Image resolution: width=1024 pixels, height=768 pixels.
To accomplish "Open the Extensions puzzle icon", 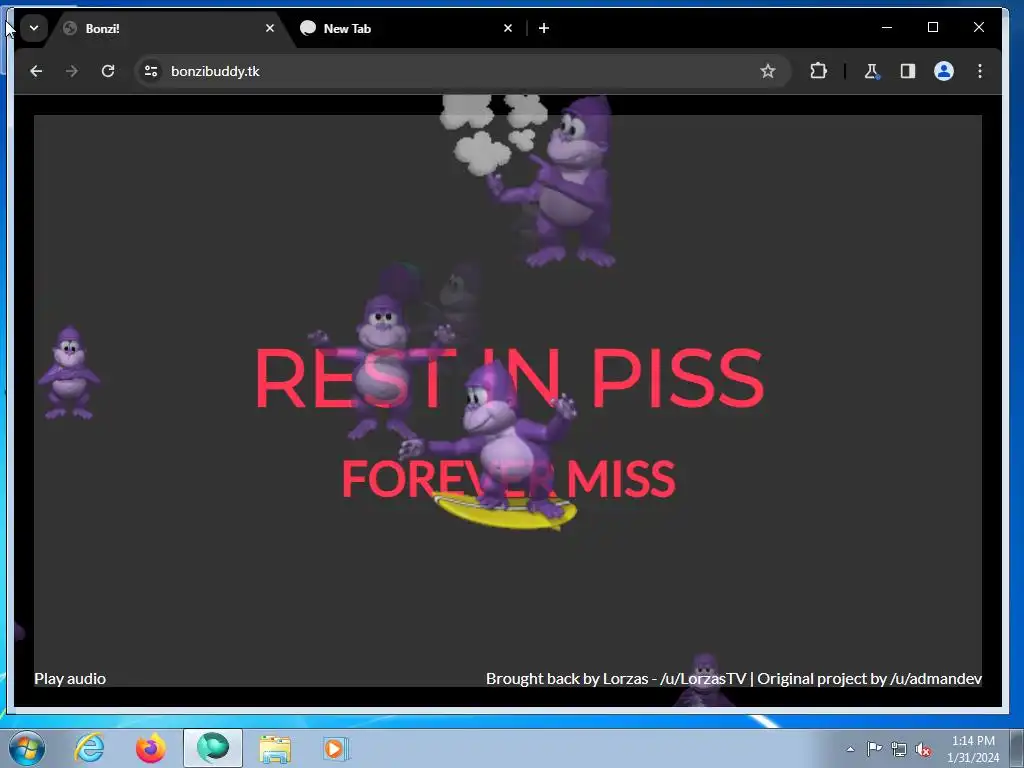I will click(818, 71).
